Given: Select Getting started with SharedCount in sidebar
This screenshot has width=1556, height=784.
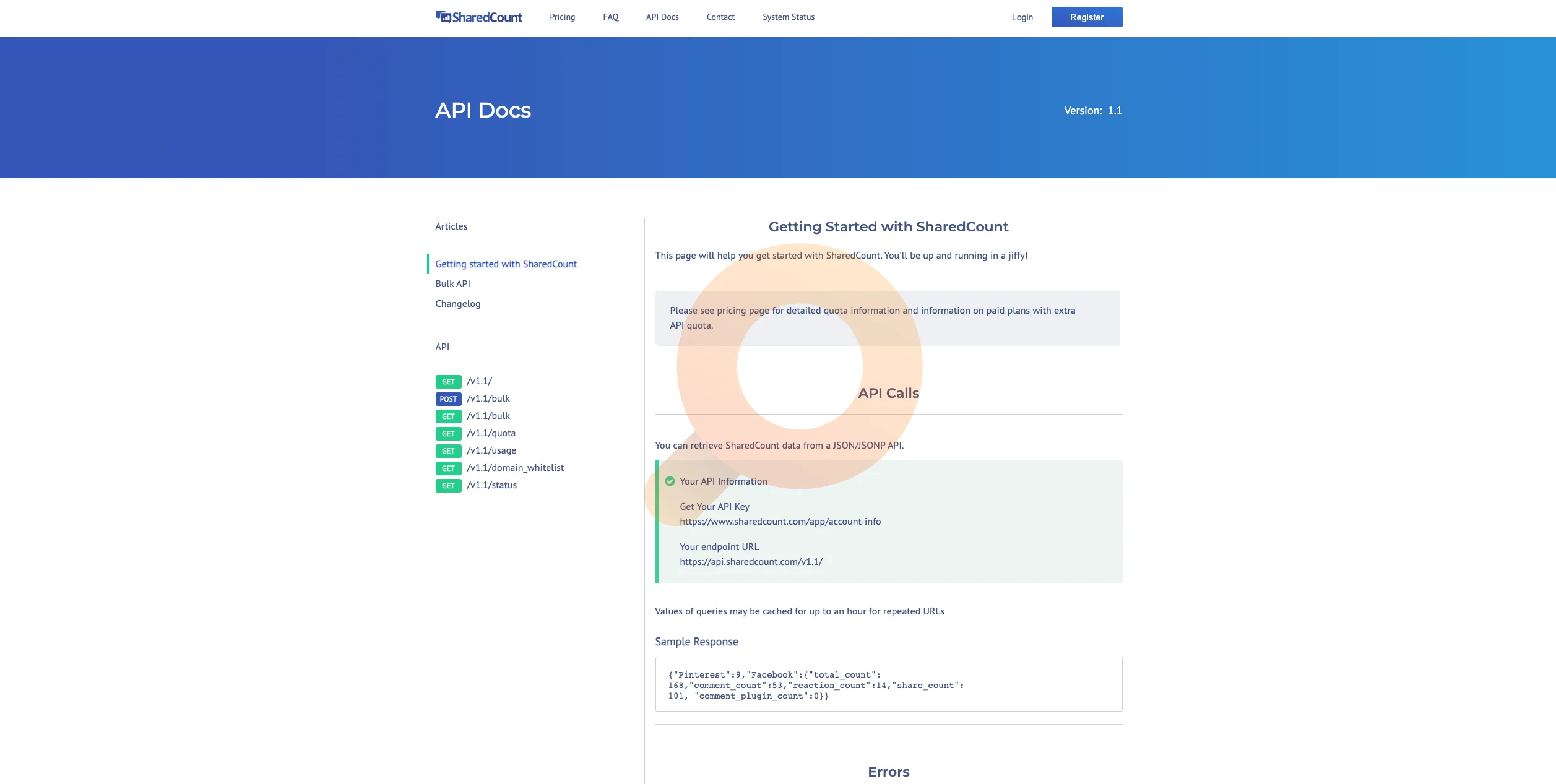Looking at the screenshot, I should 506,264.
